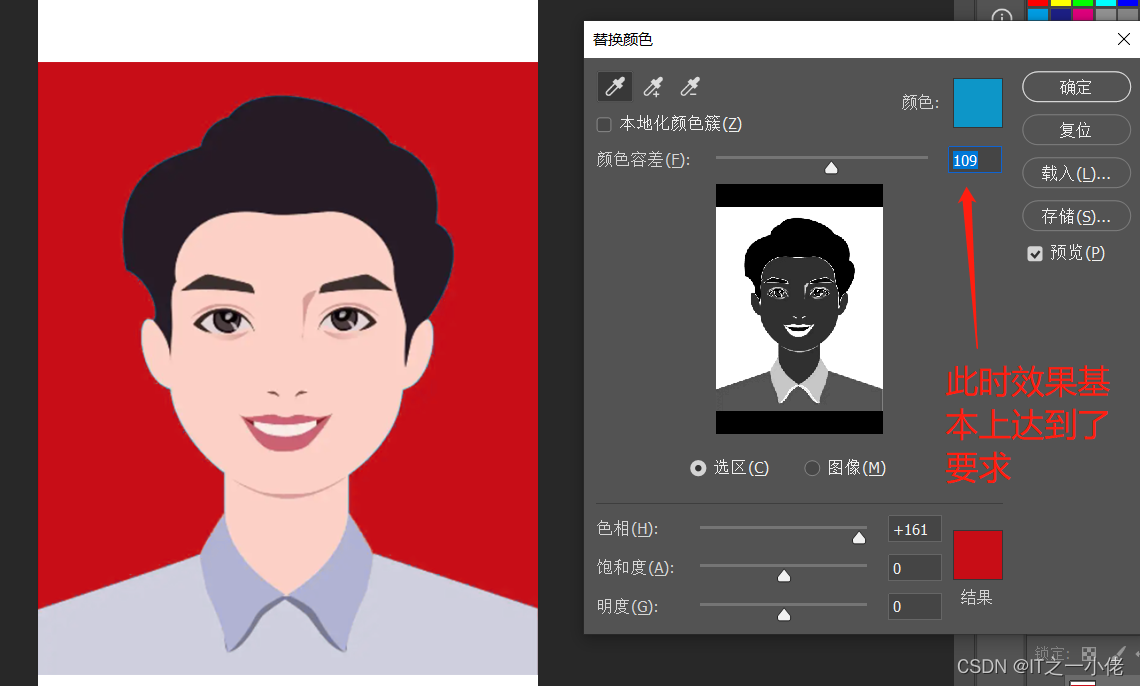The height and width of the screenshot is (686, 1140).
Task: Click the 颜色容差 fuzziness slider handle
Action: pos(831,168)
